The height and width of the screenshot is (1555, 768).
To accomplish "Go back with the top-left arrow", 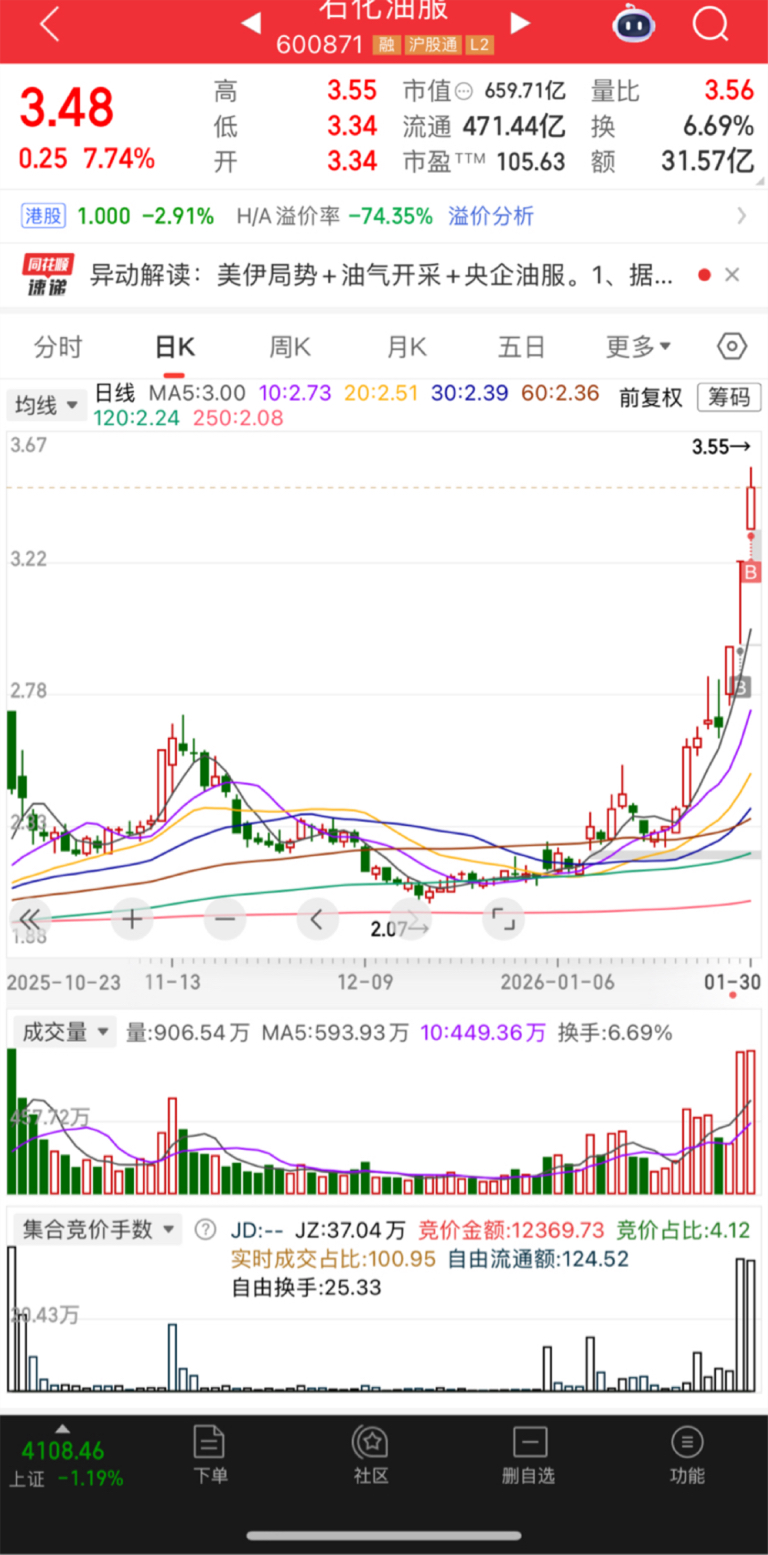I will (x=49, y=23).
